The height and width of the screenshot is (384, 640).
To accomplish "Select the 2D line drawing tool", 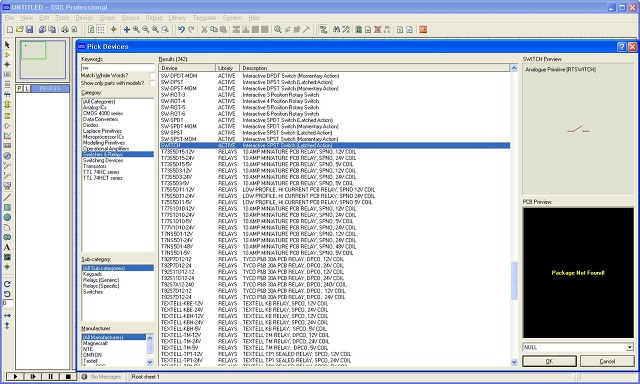I will [x=7, y=198].
